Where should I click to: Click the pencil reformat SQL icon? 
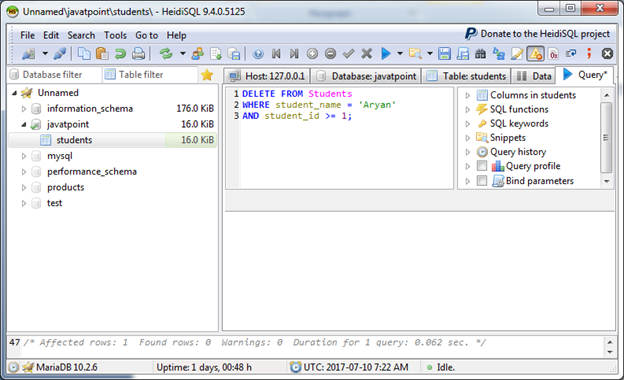(x=517, y=53)
